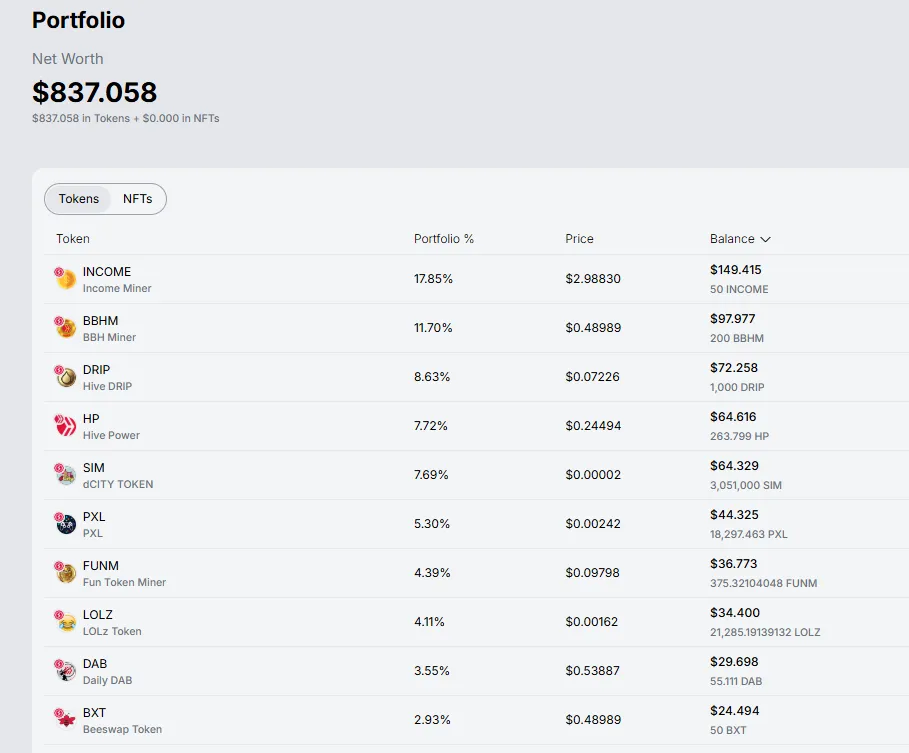Click the dCITY TOKEN subtitle

pyautogui.click(x=118, y=484)
